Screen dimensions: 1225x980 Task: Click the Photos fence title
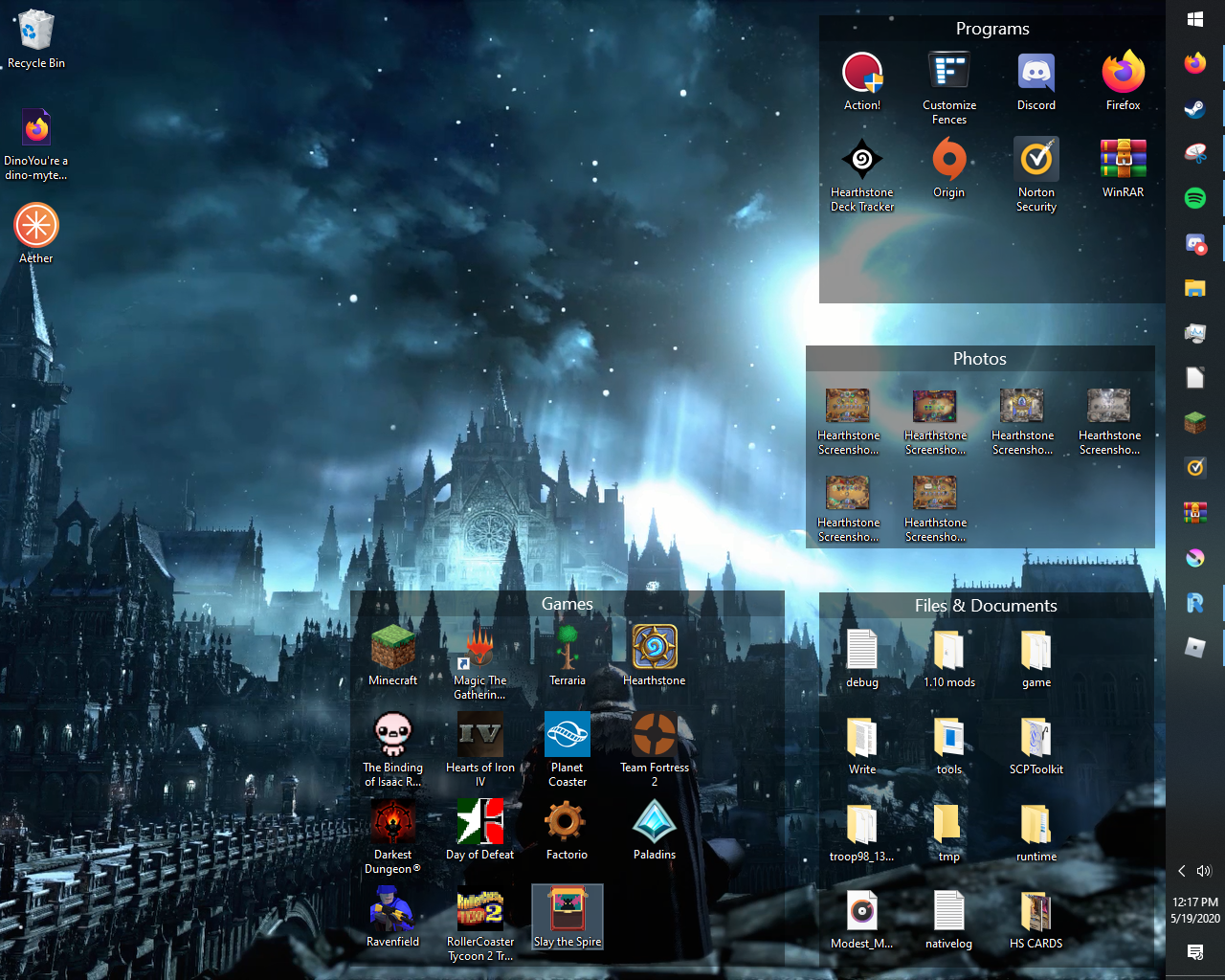980,359
